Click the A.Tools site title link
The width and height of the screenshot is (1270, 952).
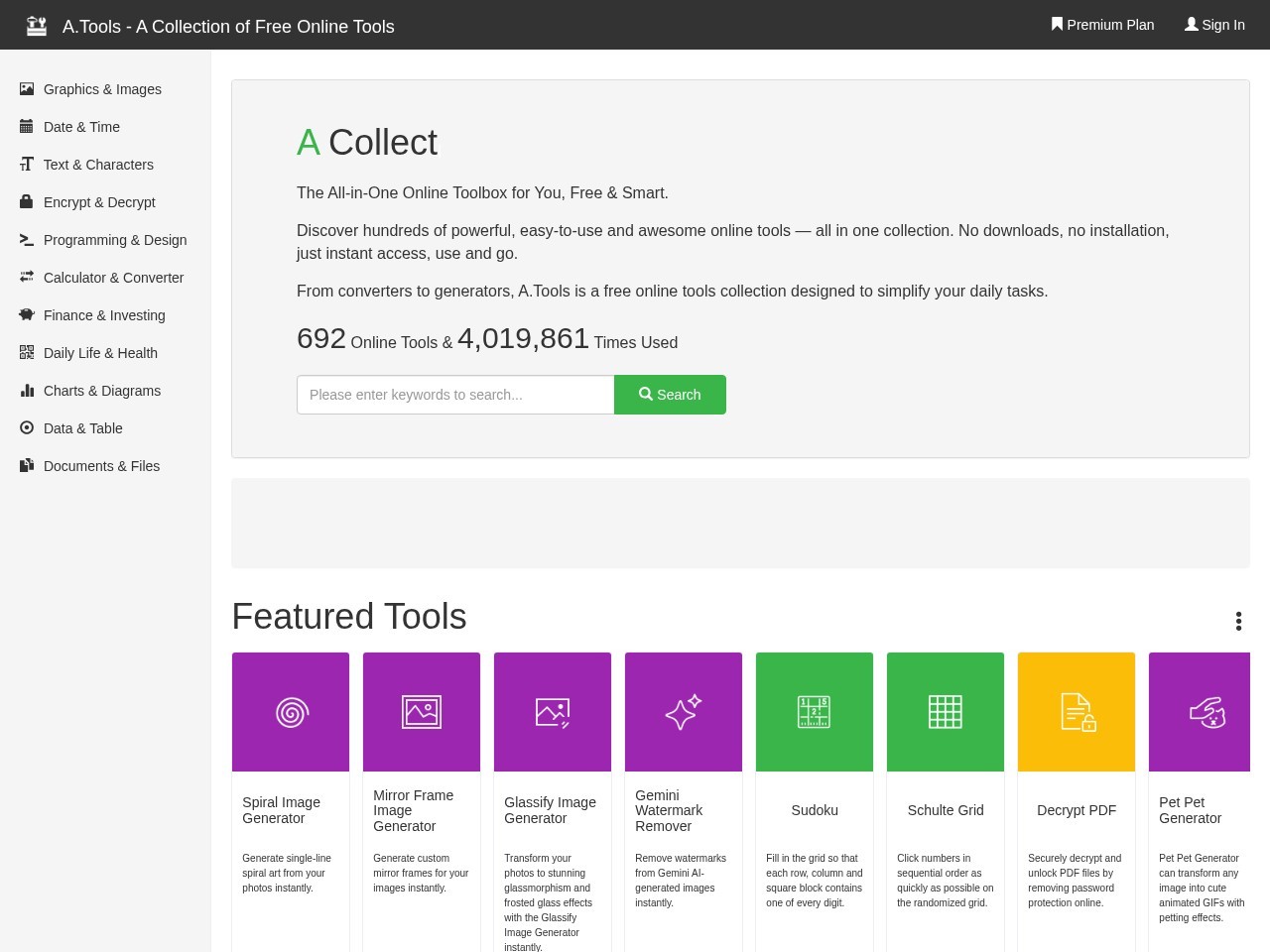point(228,27)
